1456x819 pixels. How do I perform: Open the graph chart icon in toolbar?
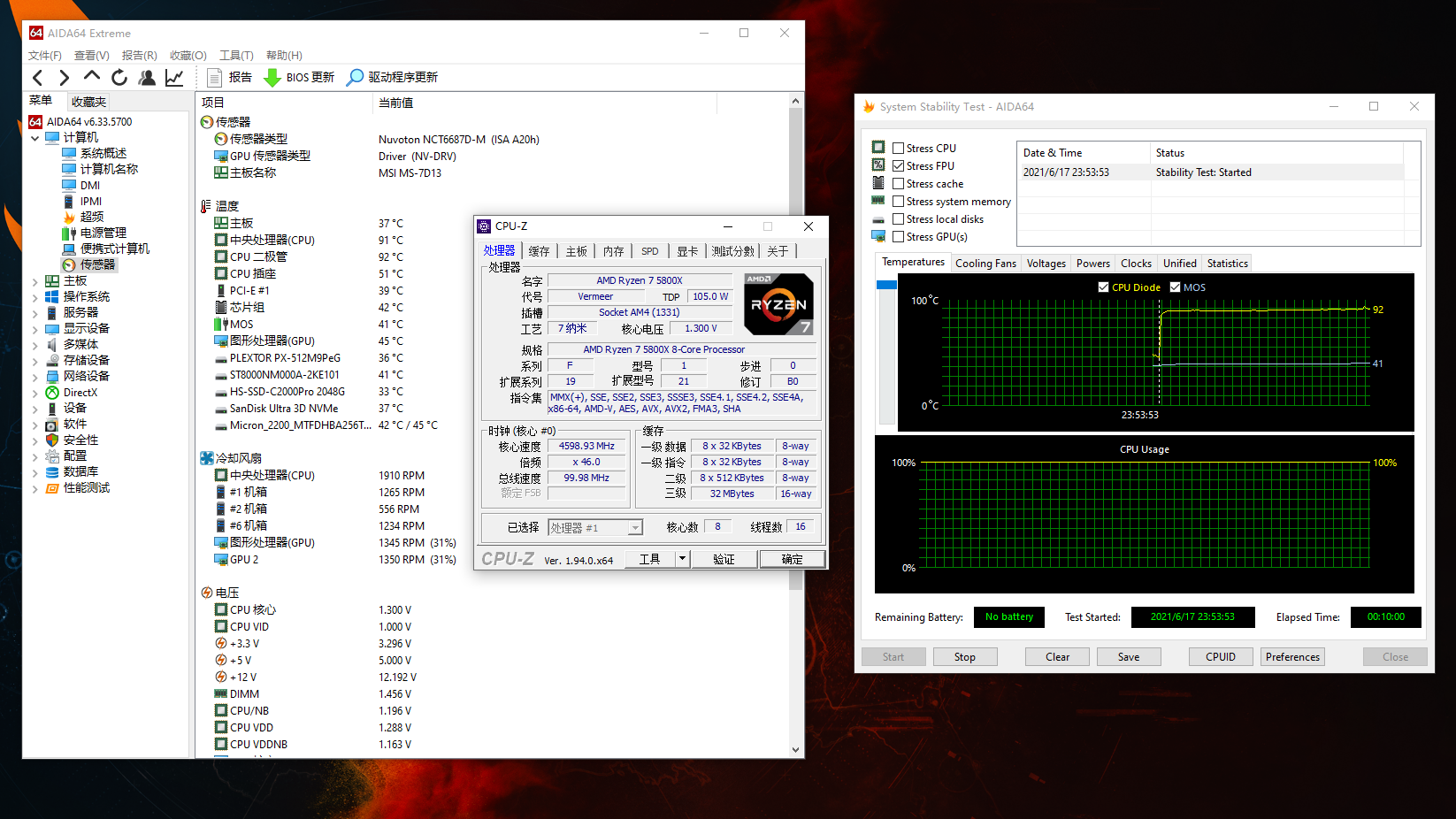174,78
